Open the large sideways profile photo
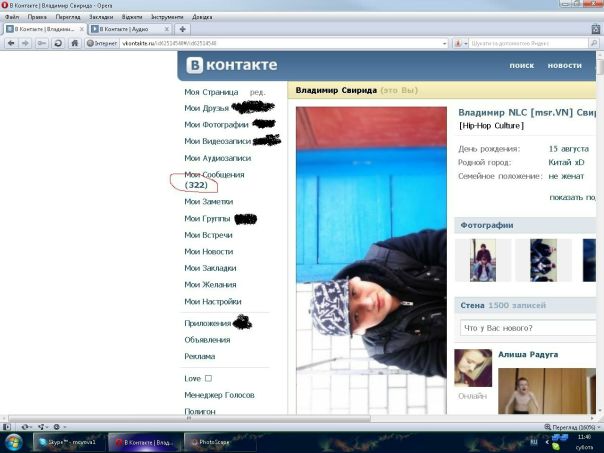This screenshot has width=604, height=453. (x=371, y=260)
